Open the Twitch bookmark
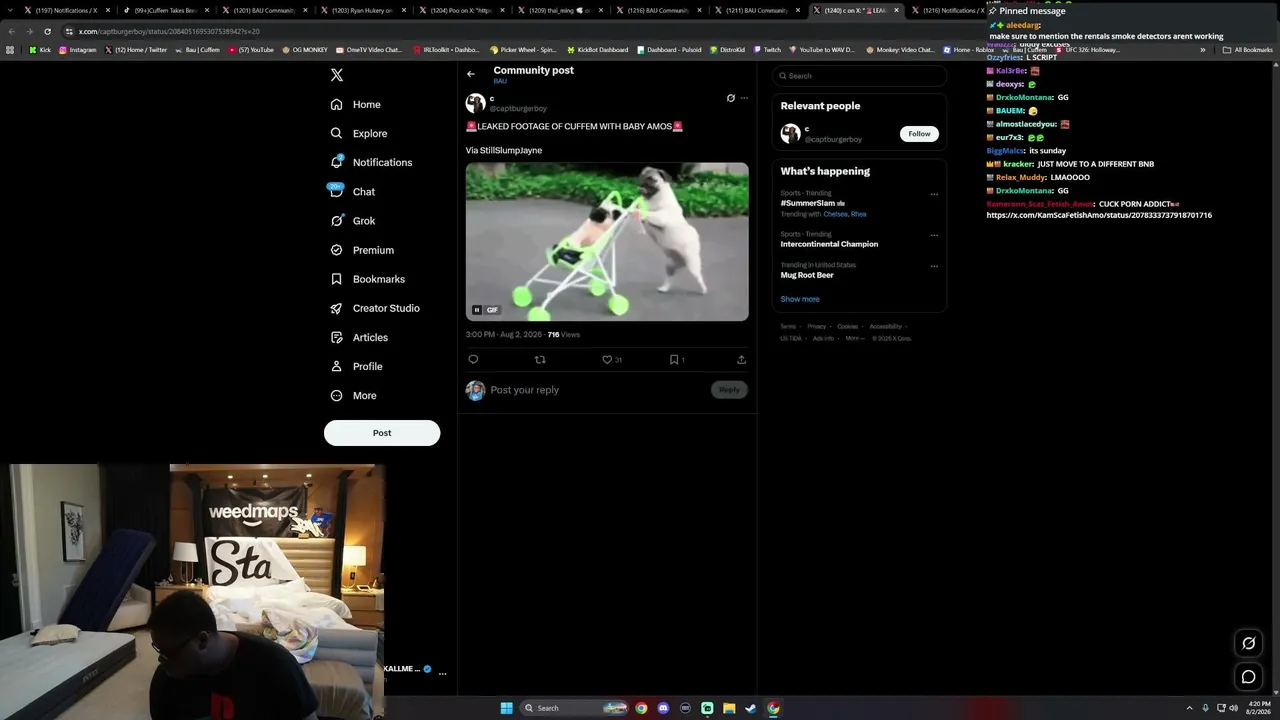The height and width of the screenshot is (720, 1280). [x=767, y=49]
